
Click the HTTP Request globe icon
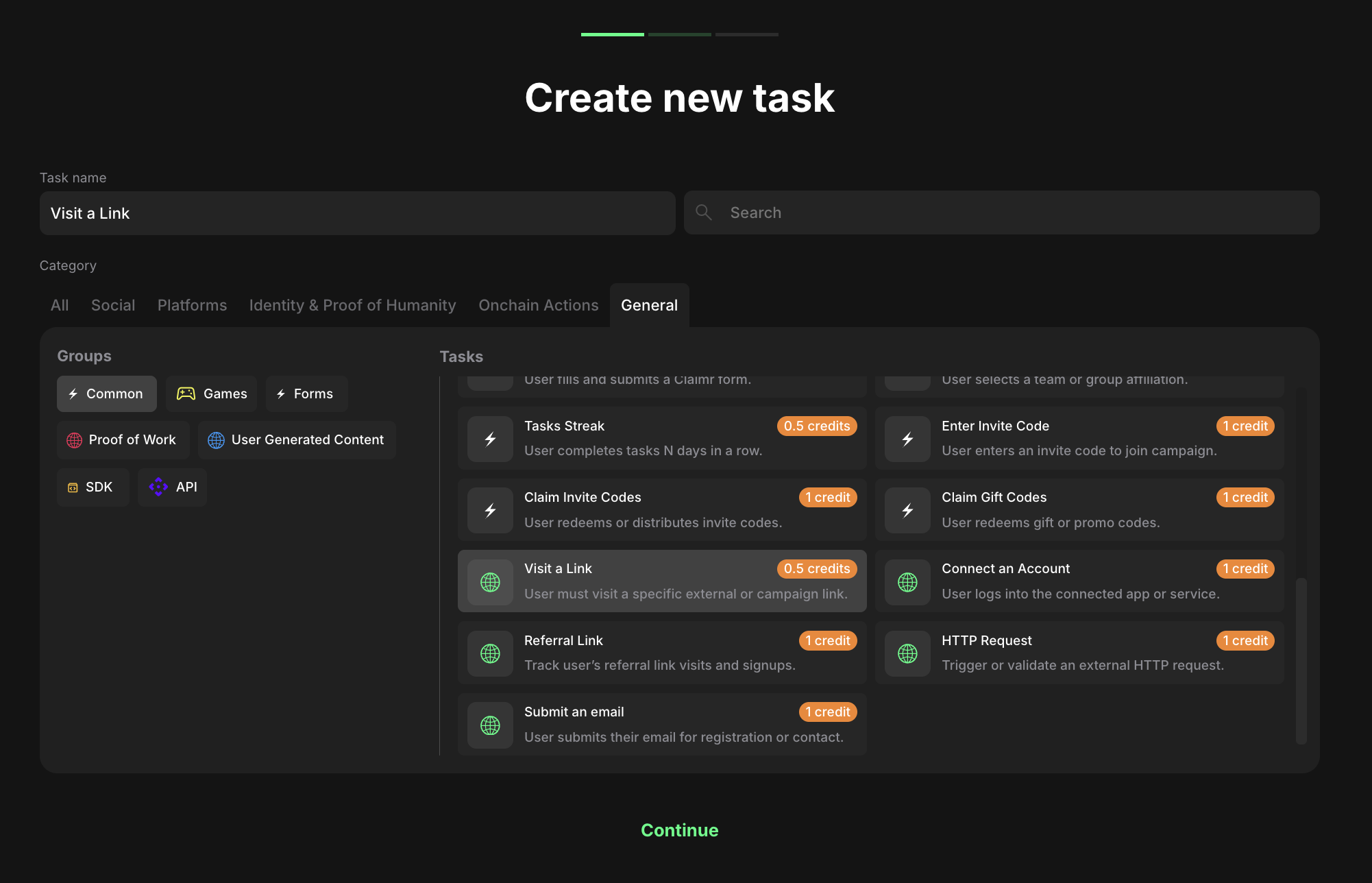907,653
